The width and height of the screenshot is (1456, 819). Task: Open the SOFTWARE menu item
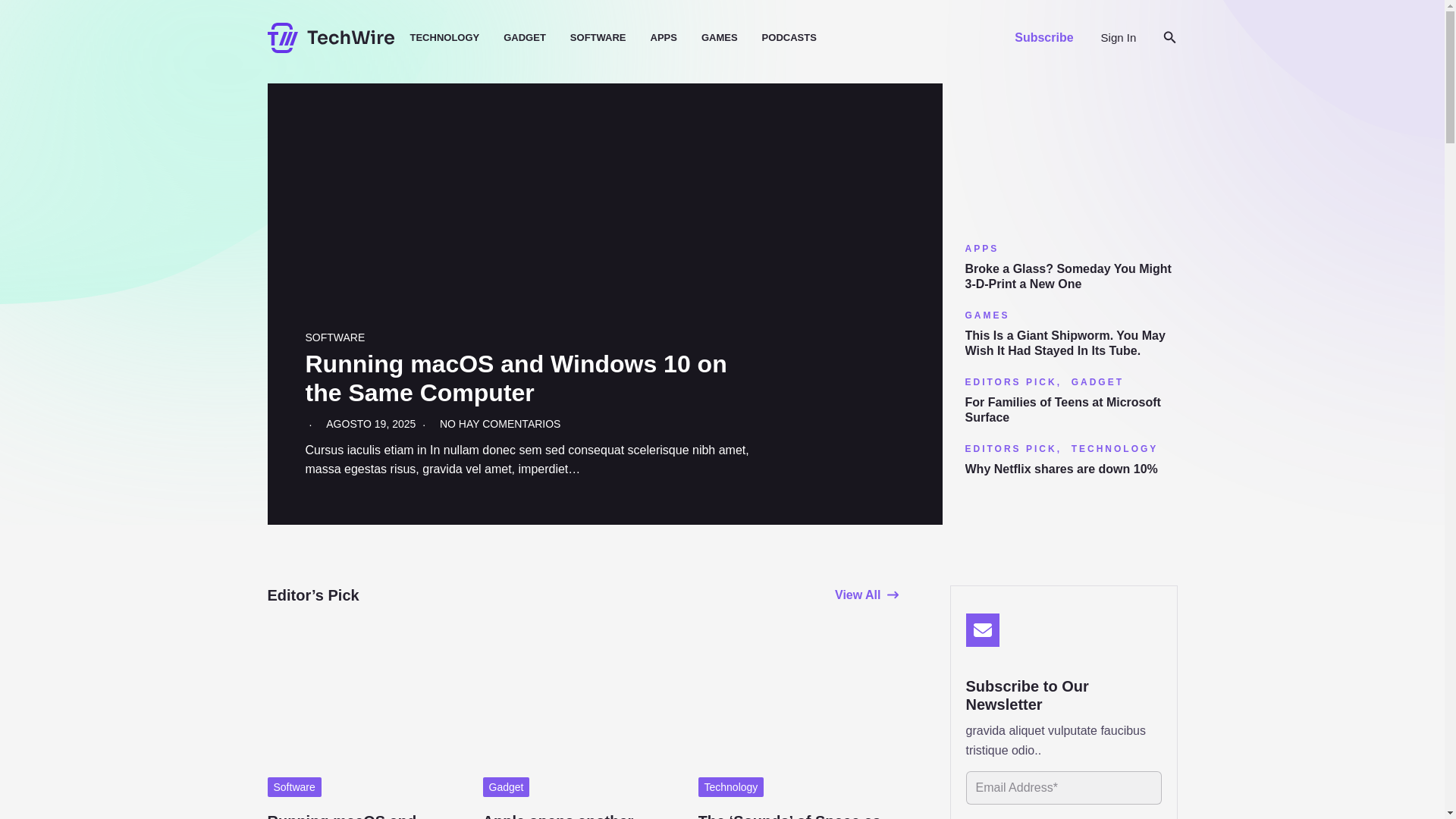click(598, 38)
